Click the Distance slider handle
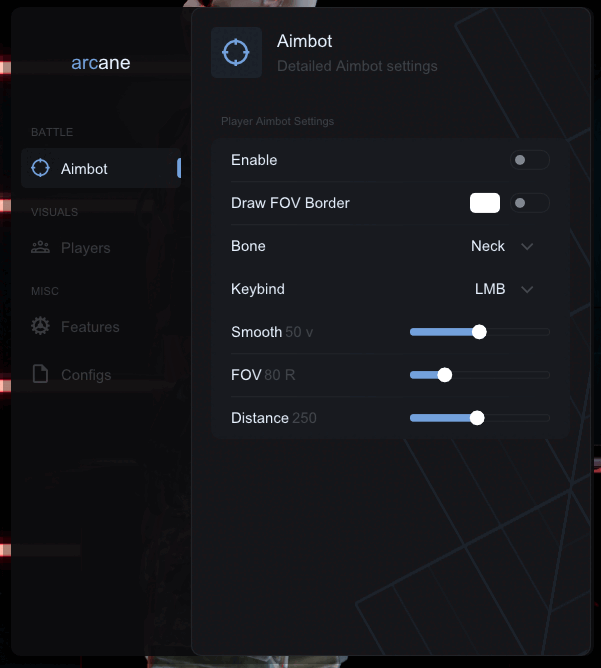The height and width of the screenshot is (668, 601). pos(477,418)
